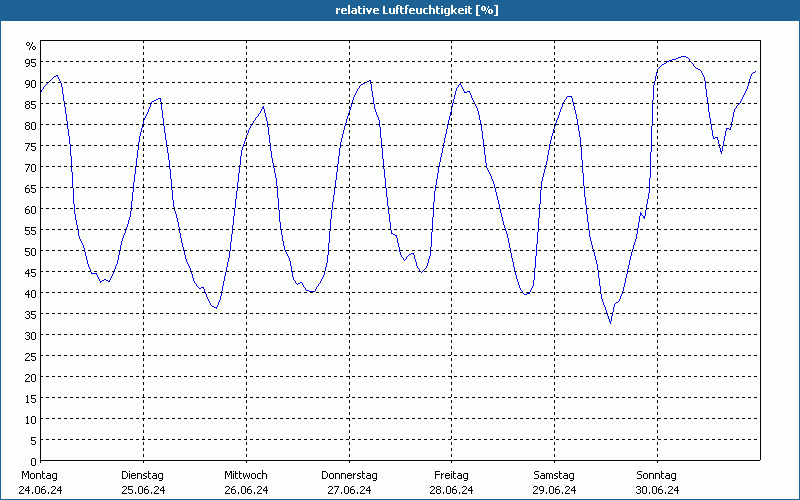This screenshot has width=800, height=500.
Task: Click the chart title 'relative Luftfeuchtigkeit [%]'
Action: point(416,10)
